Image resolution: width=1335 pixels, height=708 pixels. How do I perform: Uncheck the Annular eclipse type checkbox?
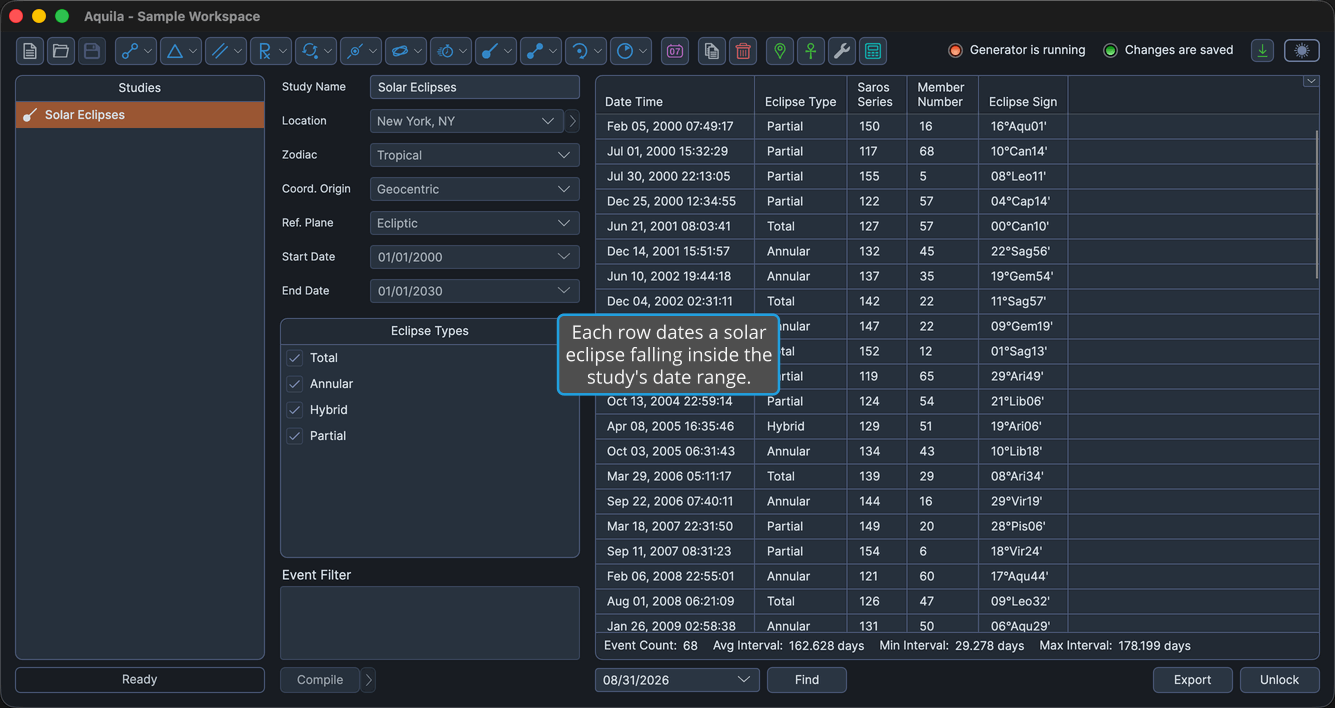(295, 384)
